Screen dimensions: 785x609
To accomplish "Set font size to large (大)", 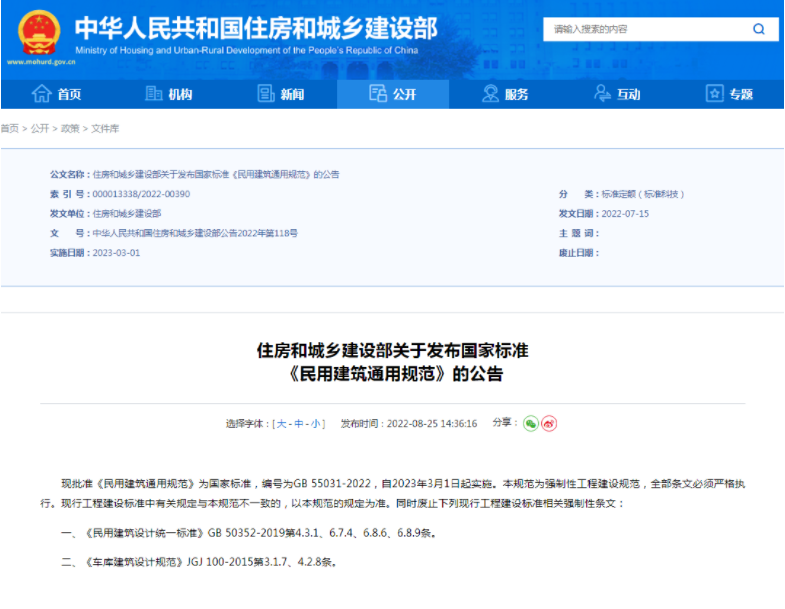I will click(x=281, y=424).
